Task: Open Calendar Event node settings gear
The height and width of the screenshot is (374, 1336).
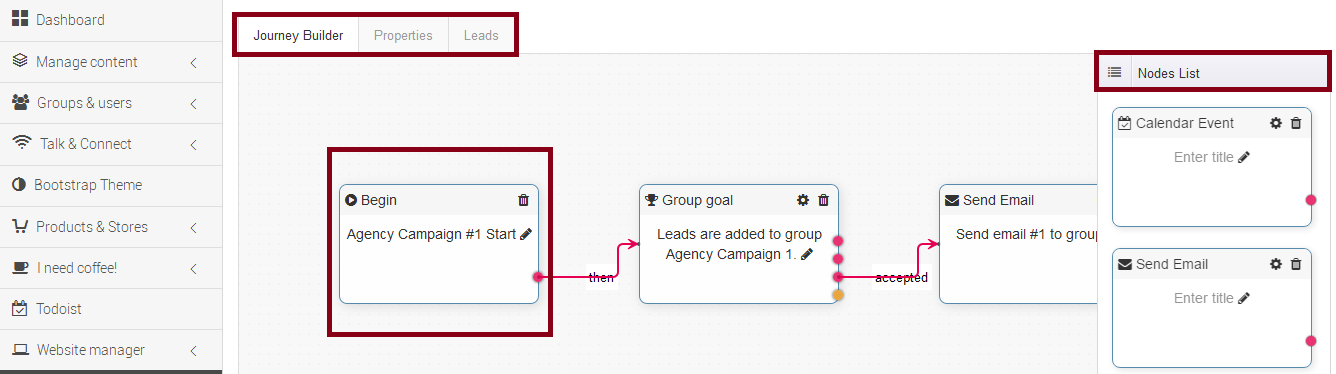Action: point(1275,123)
